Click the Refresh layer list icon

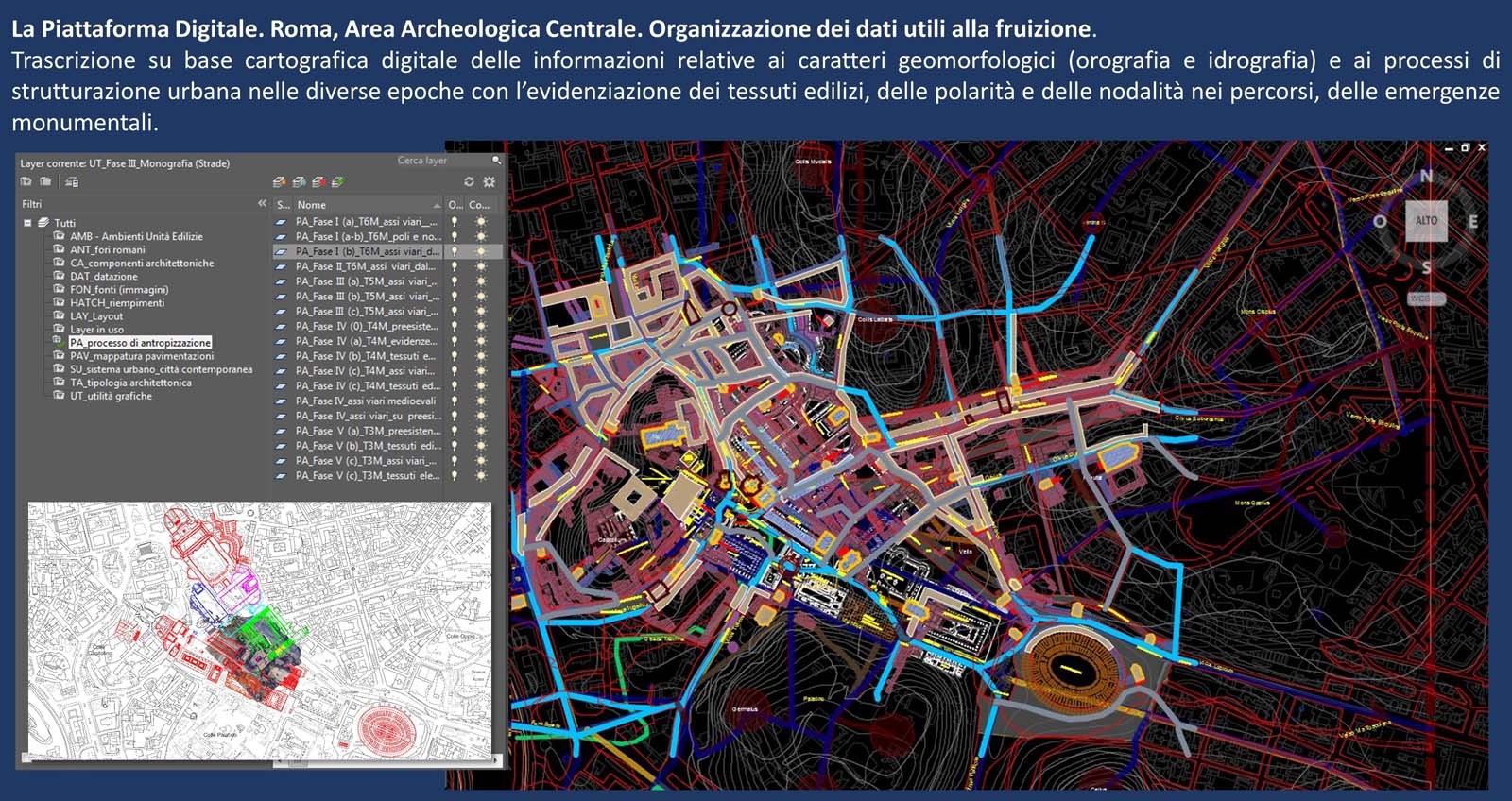469,182
